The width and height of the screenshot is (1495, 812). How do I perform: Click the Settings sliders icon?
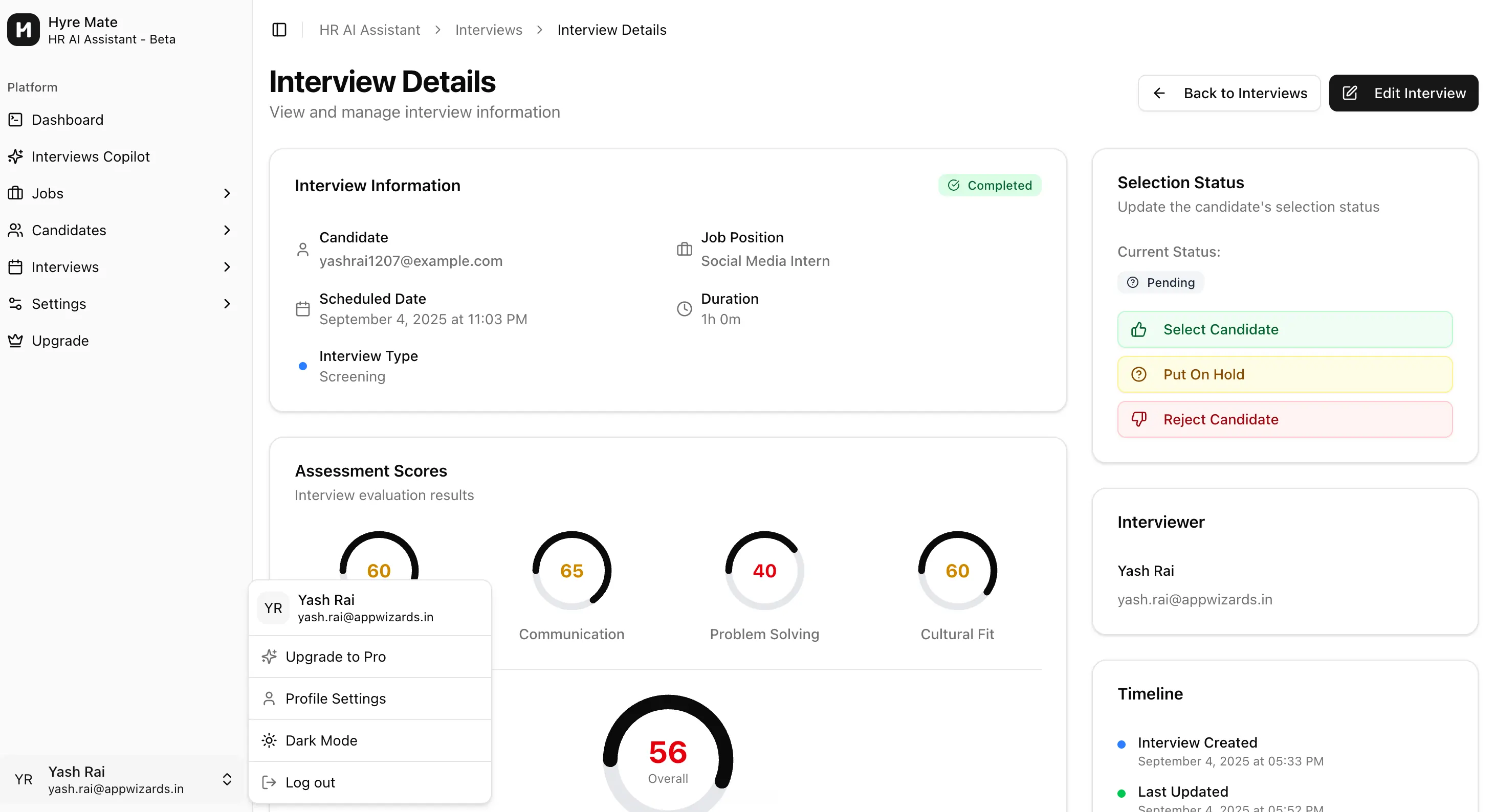pyautogui.click(x=16, y=304)
